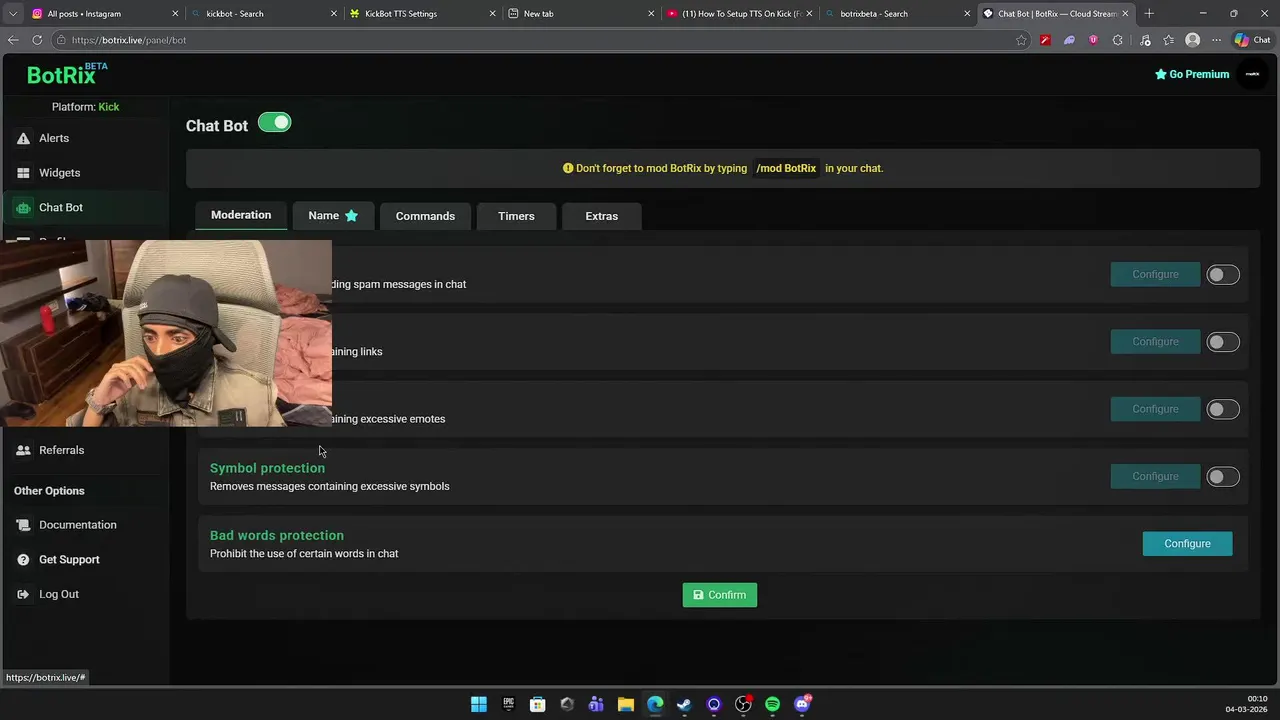The height and width of the screenshot is (720, 1280).
Task: Open Epic Games Launcher from taskbar
Action: pyautogui.click(x=508, y=704)
